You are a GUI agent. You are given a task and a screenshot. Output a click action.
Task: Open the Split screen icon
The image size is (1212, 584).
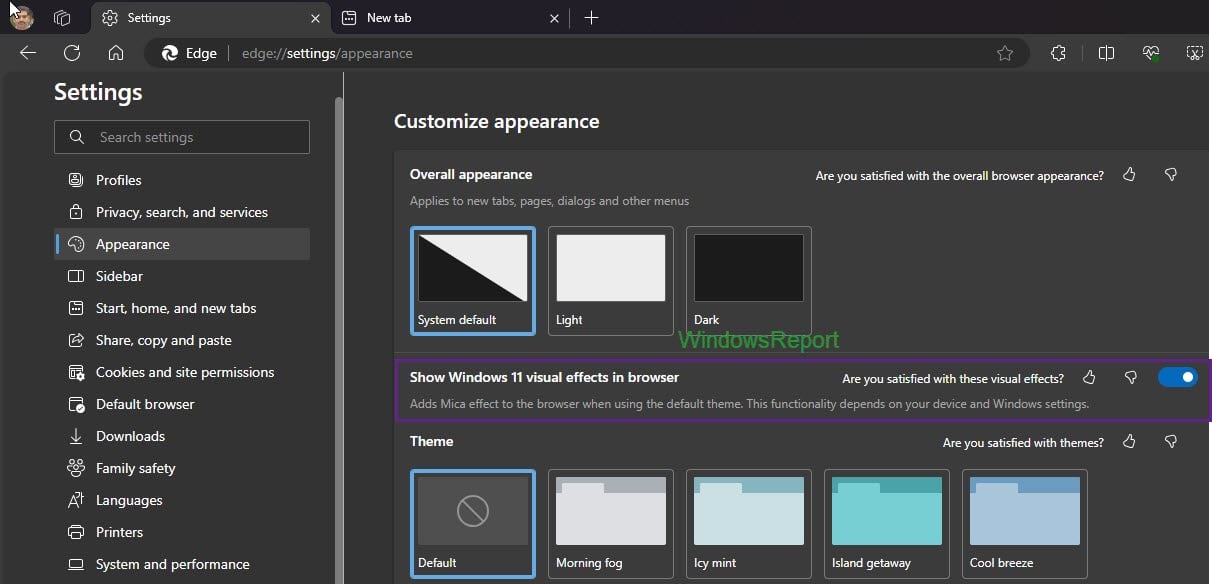(x=1106, y=54)
